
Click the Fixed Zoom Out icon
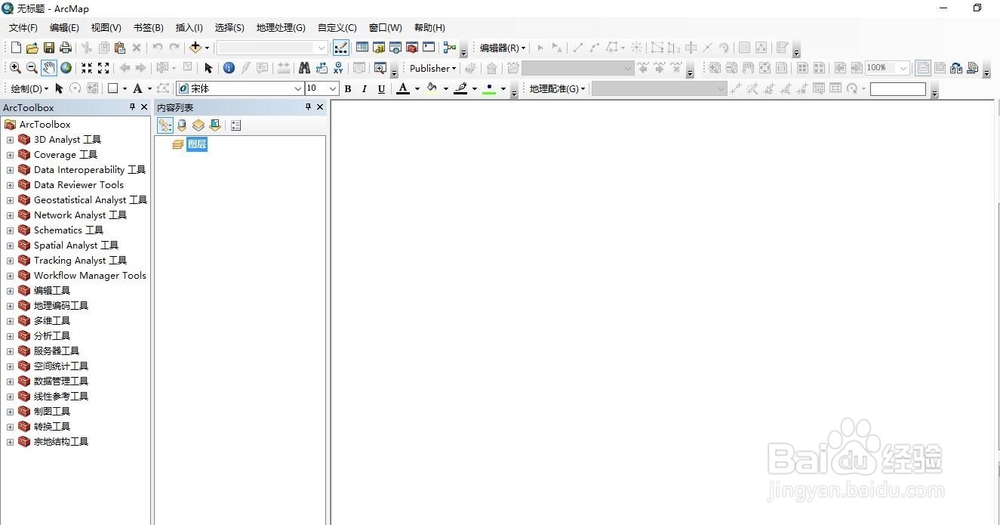point(103,68)
